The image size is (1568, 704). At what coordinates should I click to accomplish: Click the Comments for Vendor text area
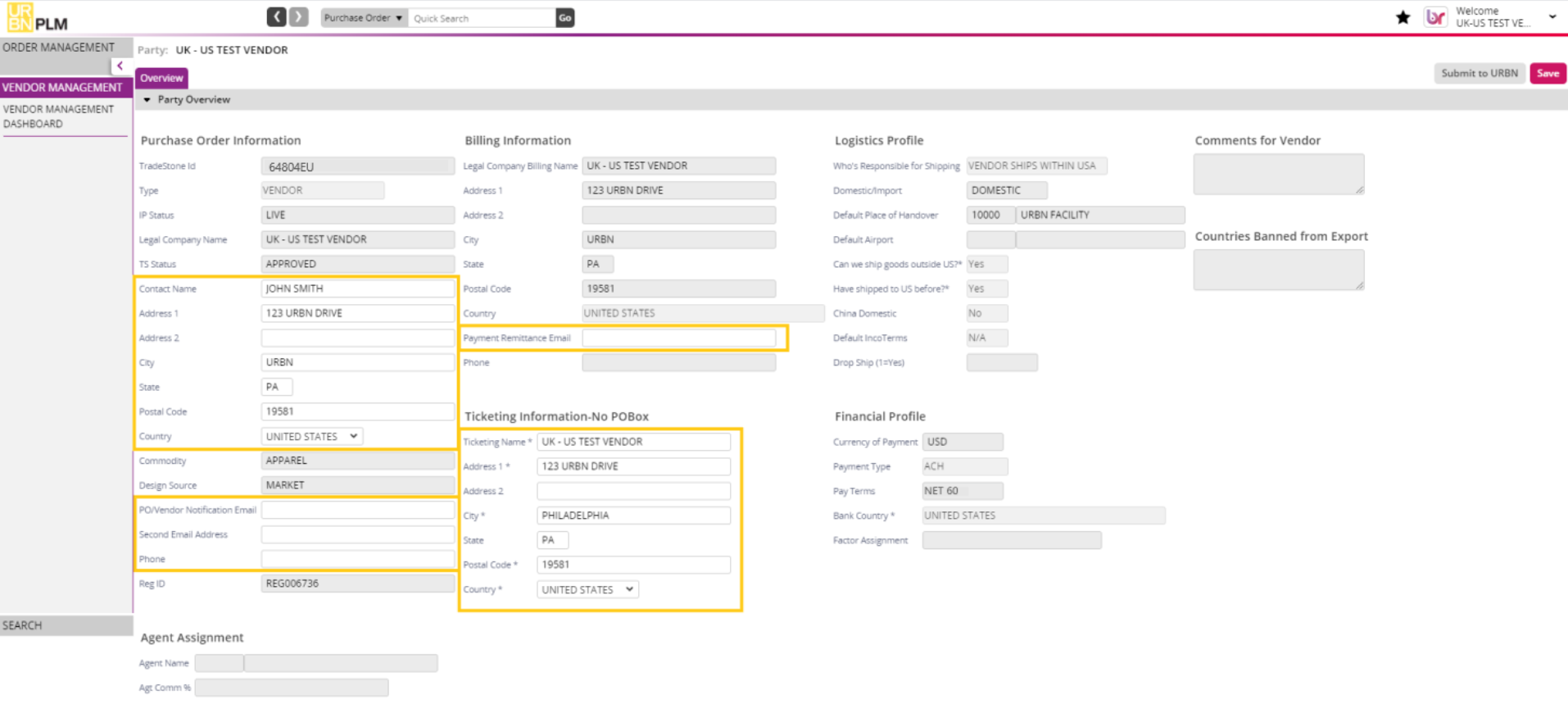1279,174
